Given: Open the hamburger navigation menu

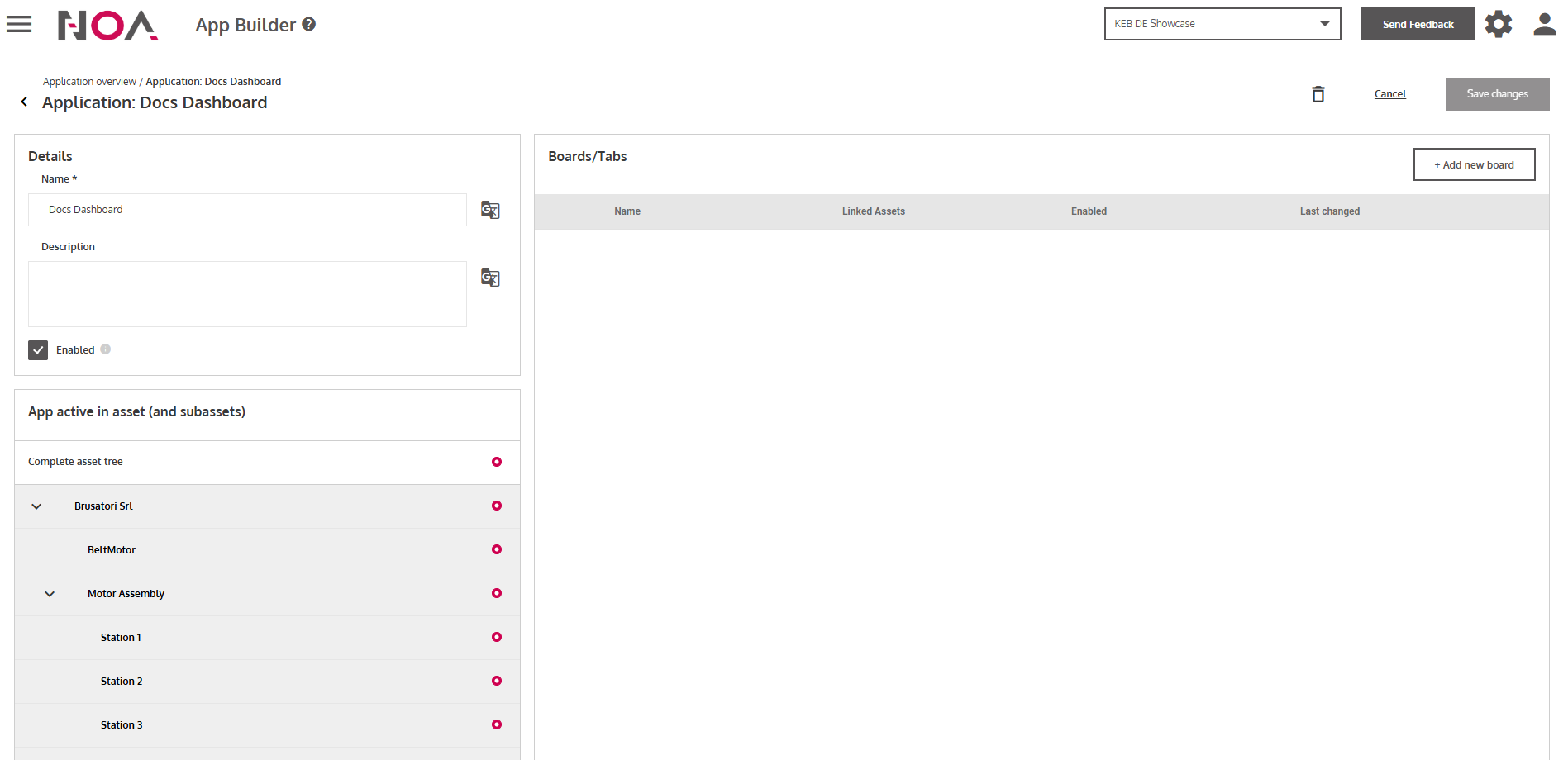Looking at the screenshot, I should click(19, 25).
